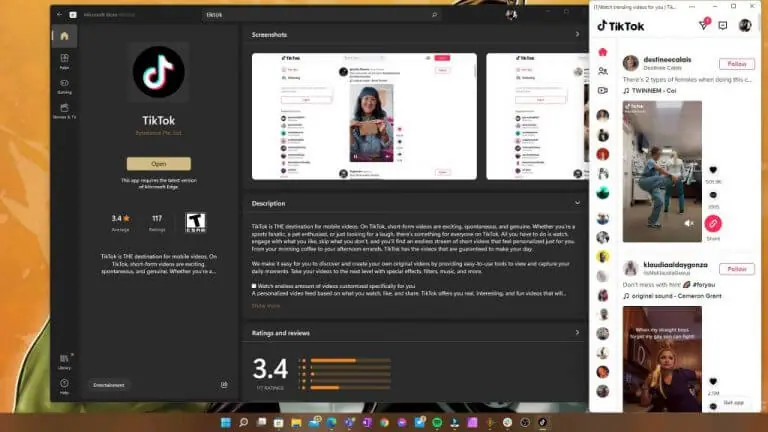Open the Gaming section in Store sidebar
Image resolution: width=768 pixels, height=432 pixels.
coord(64,86)
